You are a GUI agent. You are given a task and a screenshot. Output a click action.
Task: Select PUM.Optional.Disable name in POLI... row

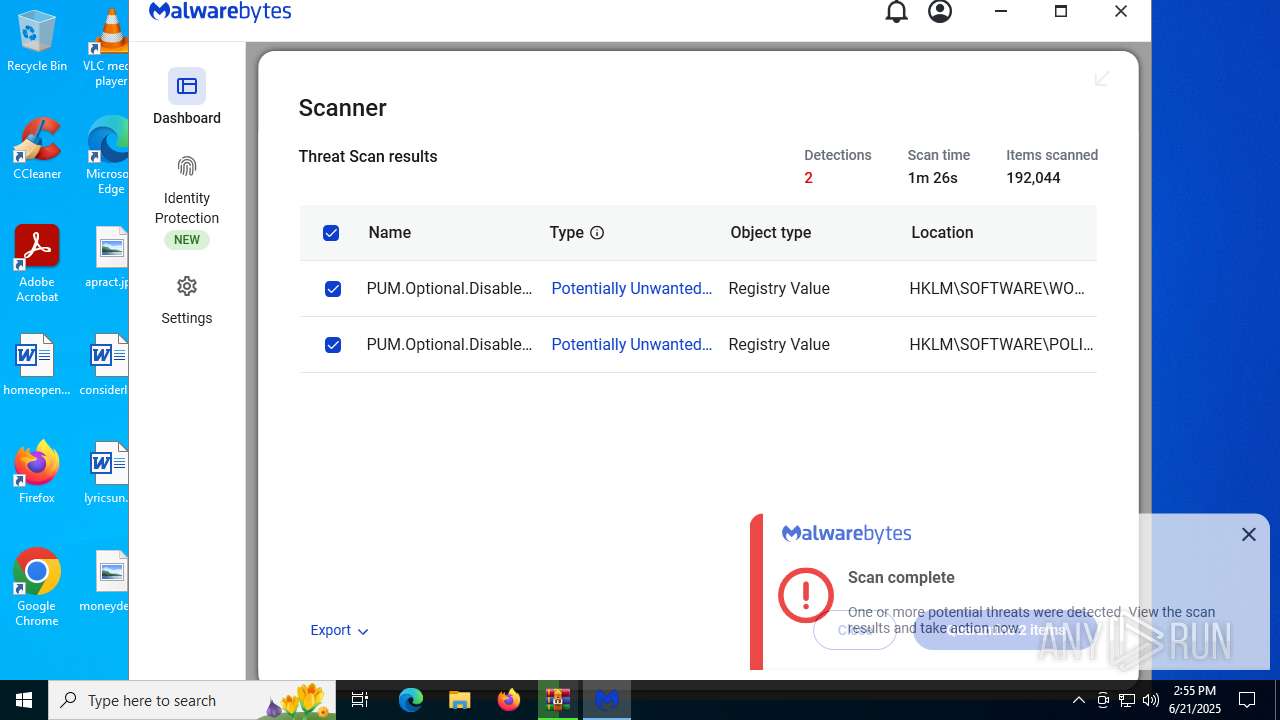450,344
